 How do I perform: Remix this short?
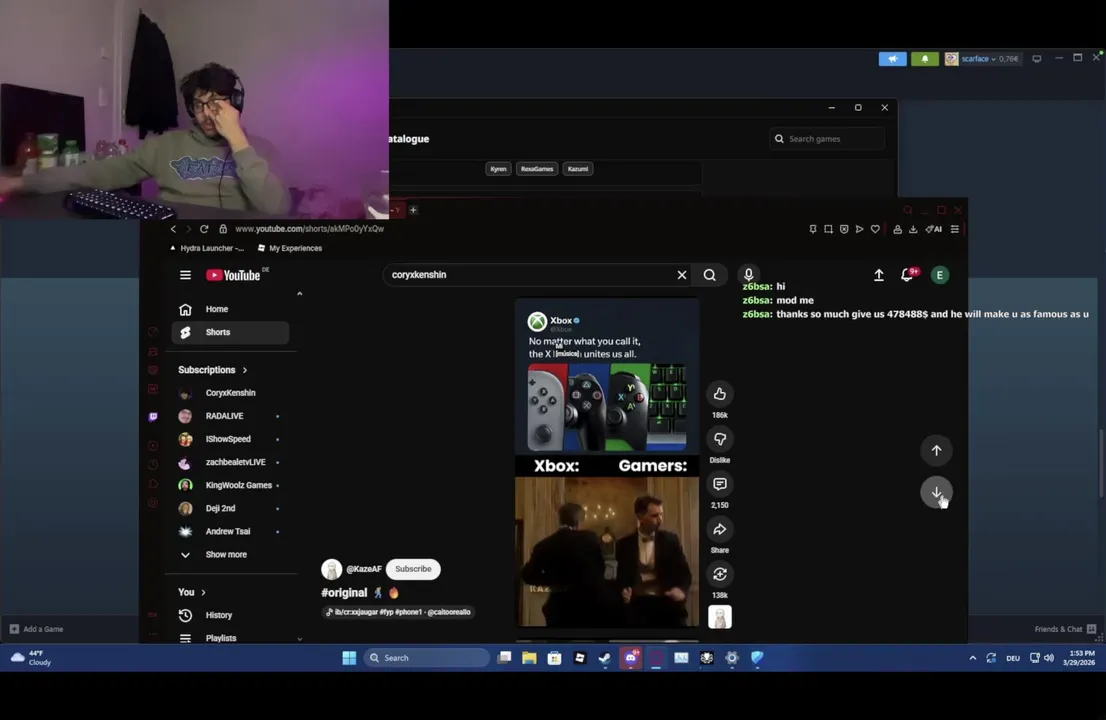[x=719, y=575]
